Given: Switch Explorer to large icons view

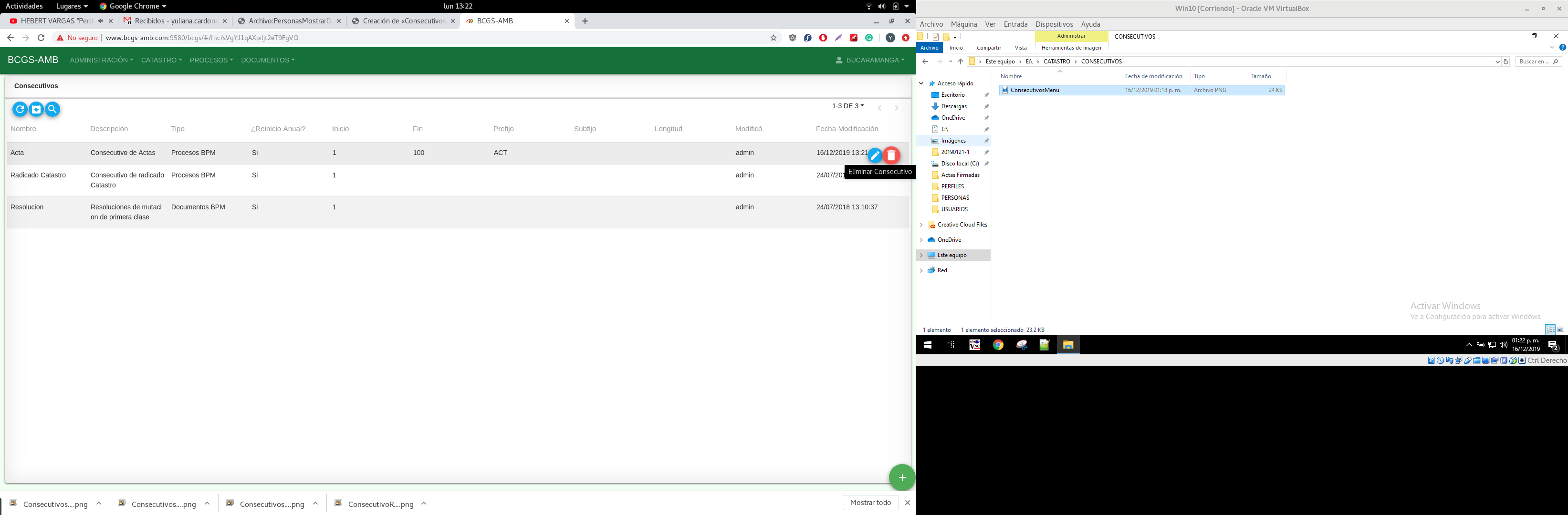Looking at the screenshot, I should [1561, 330].
